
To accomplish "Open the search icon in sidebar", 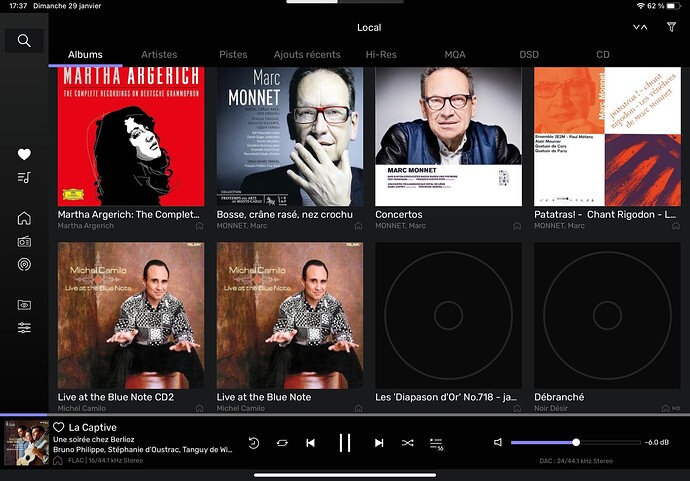I will click(24, 40).
